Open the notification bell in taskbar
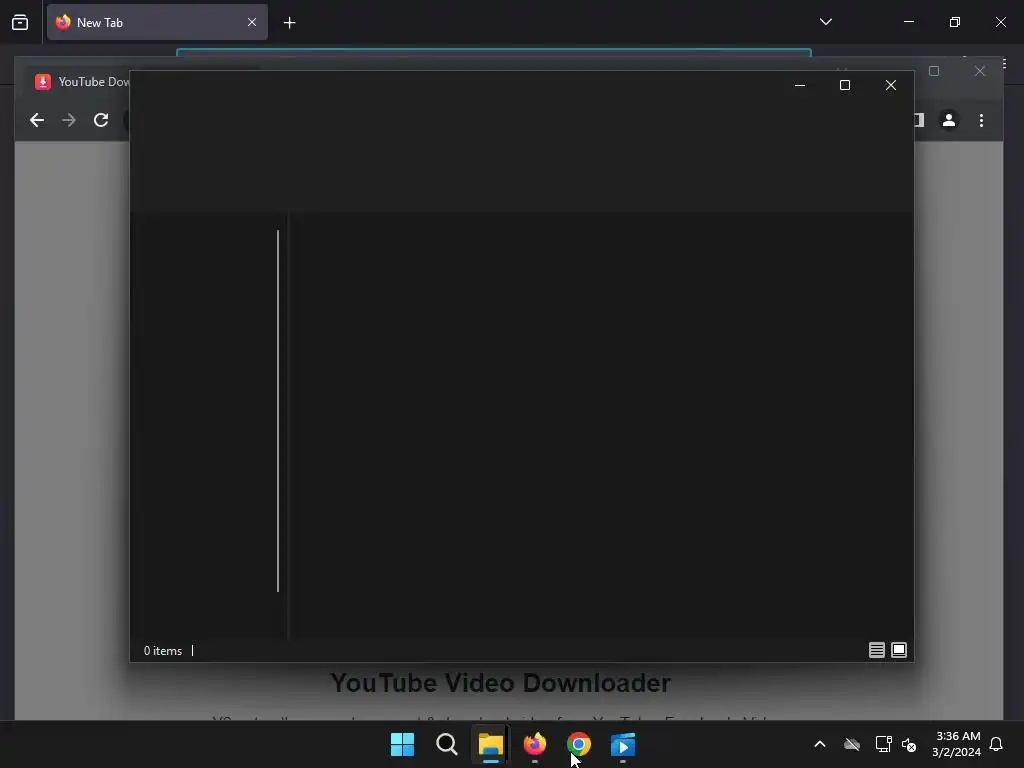Image resolution: width=1024 pixels, height=768 pixels. click(996, 744)
